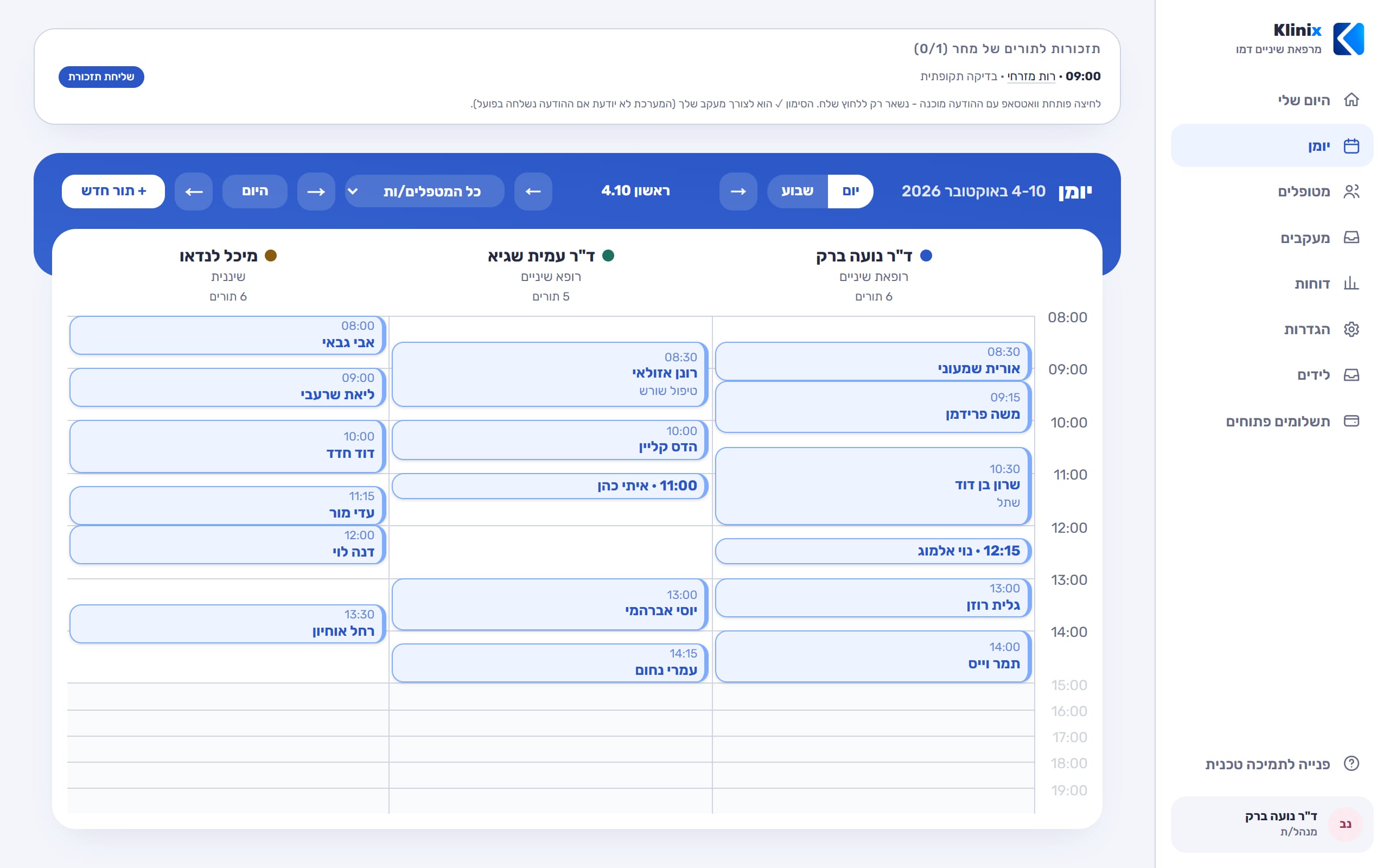The height and width of the screenshot is (868, 1389).
Task: Open תשלומים פתוחים in the sidebar
Action: pyautogui.click(x=1272, y=421)
